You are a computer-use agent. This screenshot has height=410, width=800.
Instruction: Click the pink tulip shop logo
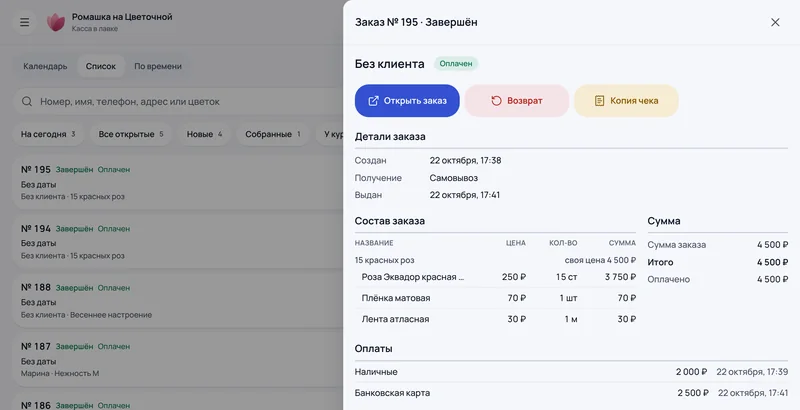[x=56, y=22]
